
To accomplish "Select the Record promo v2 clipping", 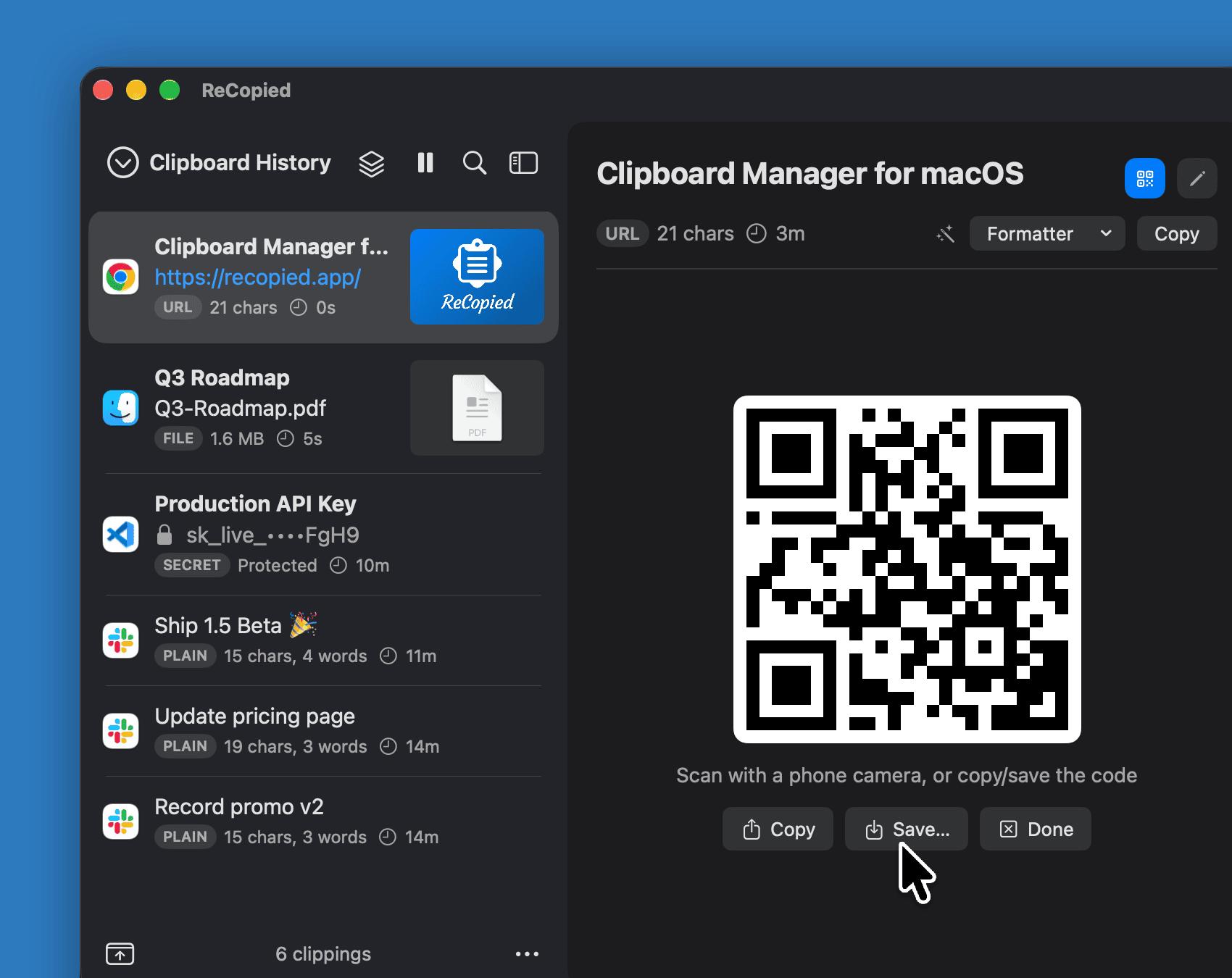I will 323,822.
